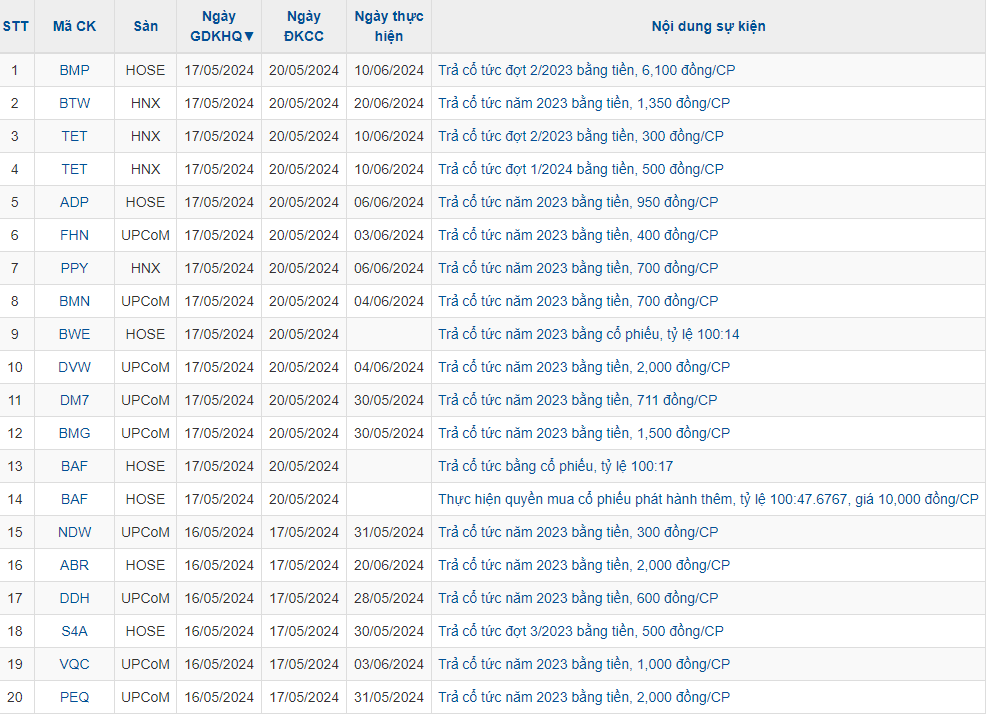Click the Nội dung sự kiện header
The width and height of the screenshot is (986, 714).
point(708,26)
